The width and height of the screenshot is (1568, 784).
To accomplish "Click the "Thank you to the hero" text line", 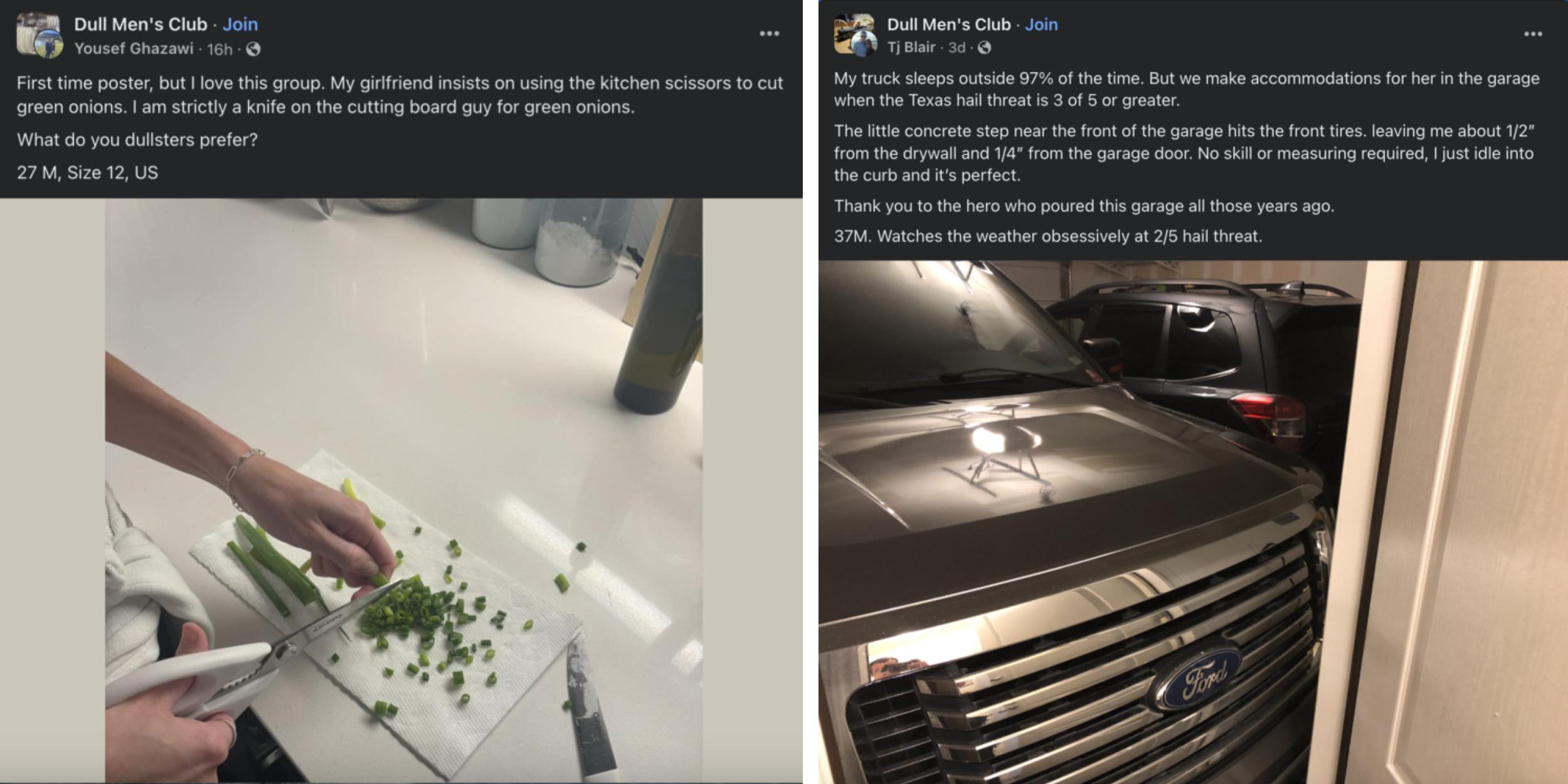I will click(x=1084, y=206).
